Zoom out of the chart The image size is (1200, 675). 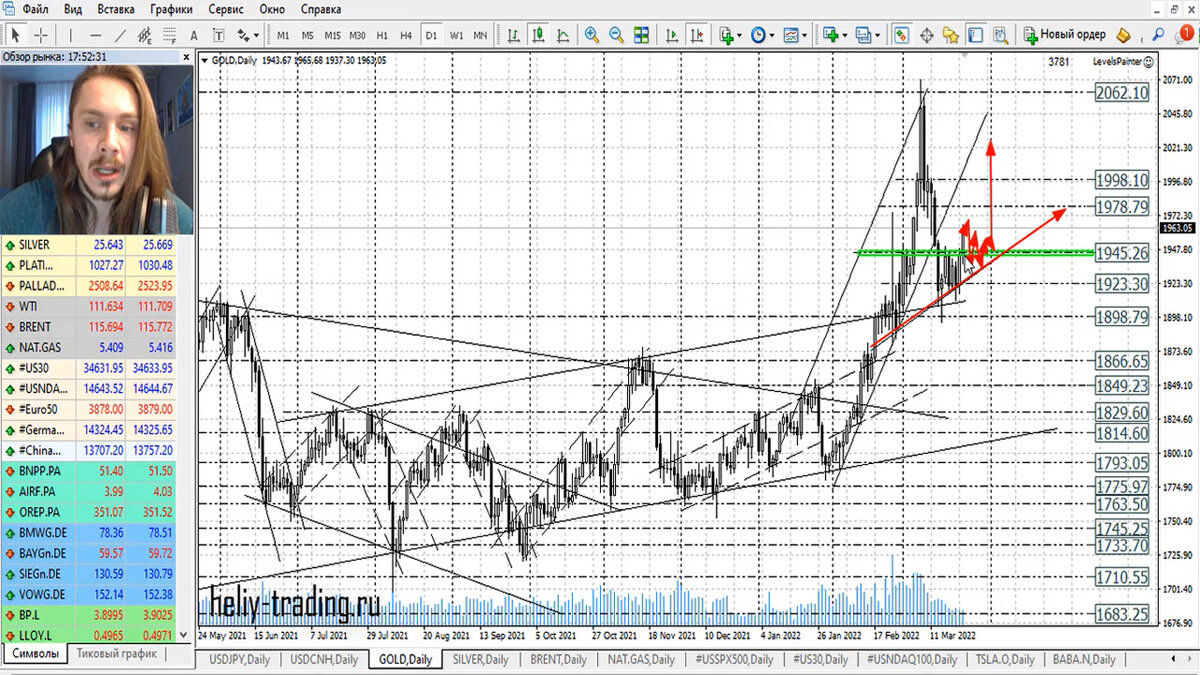pyautogui.click(x=617, y=35)
